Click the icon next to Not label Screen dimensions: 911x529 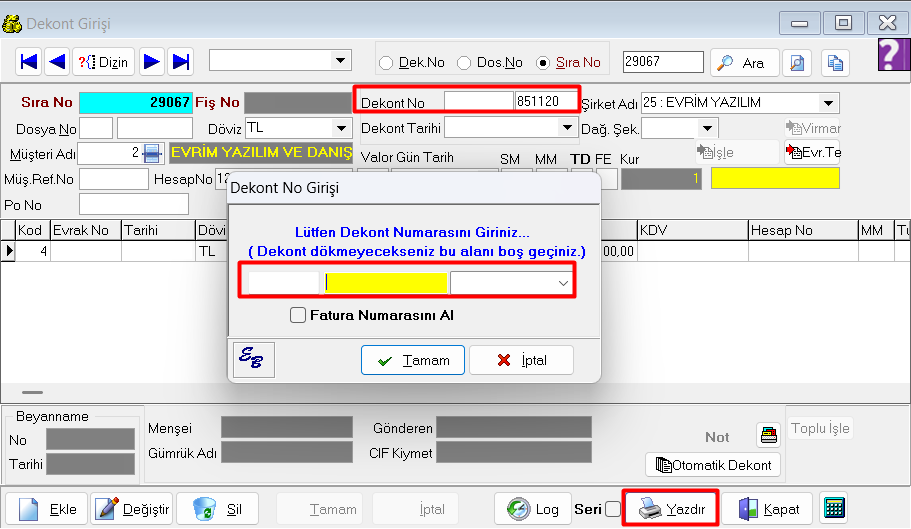tap(768, 436)
